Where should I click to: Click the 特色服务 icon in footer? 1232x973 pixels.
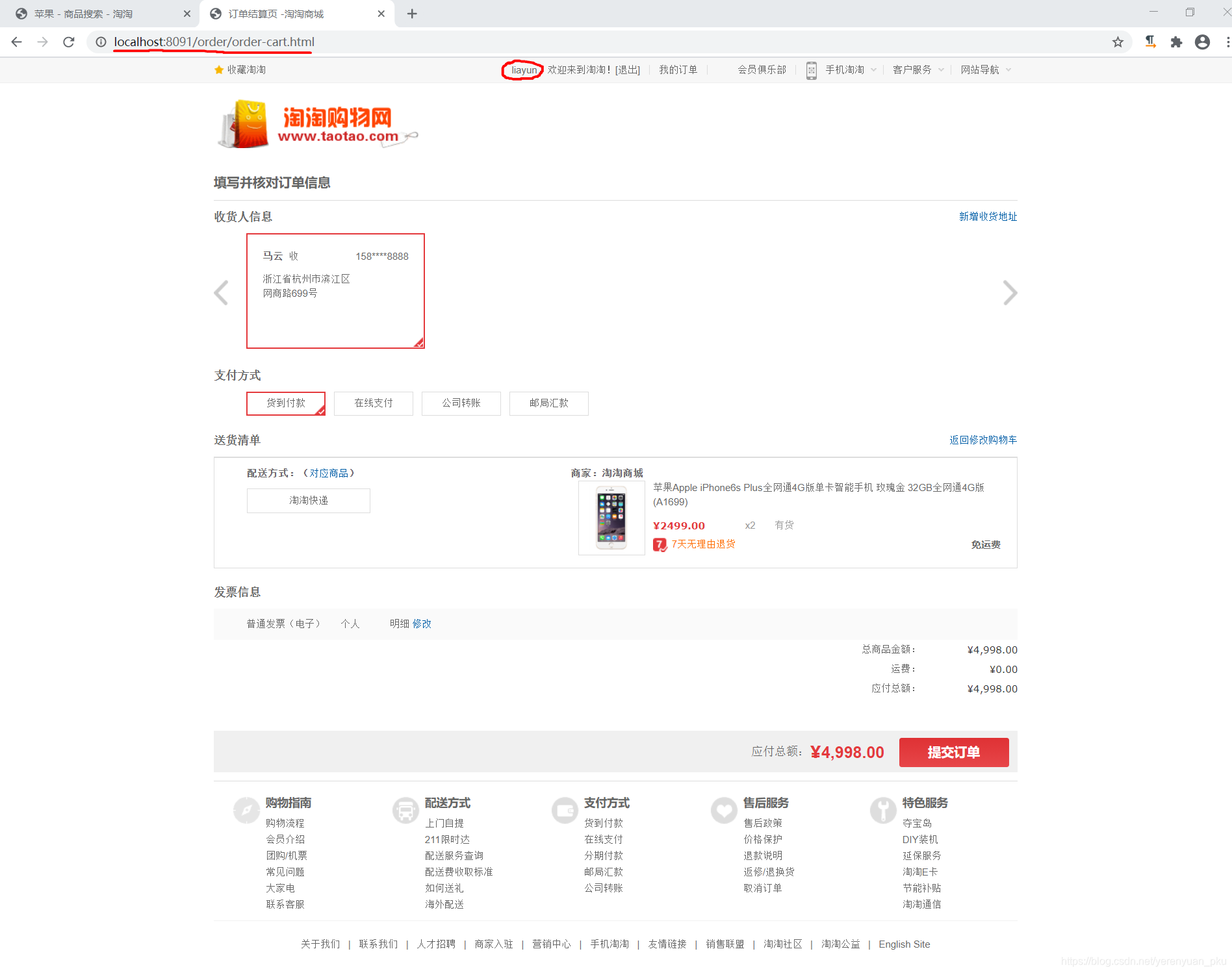point(883,810)
